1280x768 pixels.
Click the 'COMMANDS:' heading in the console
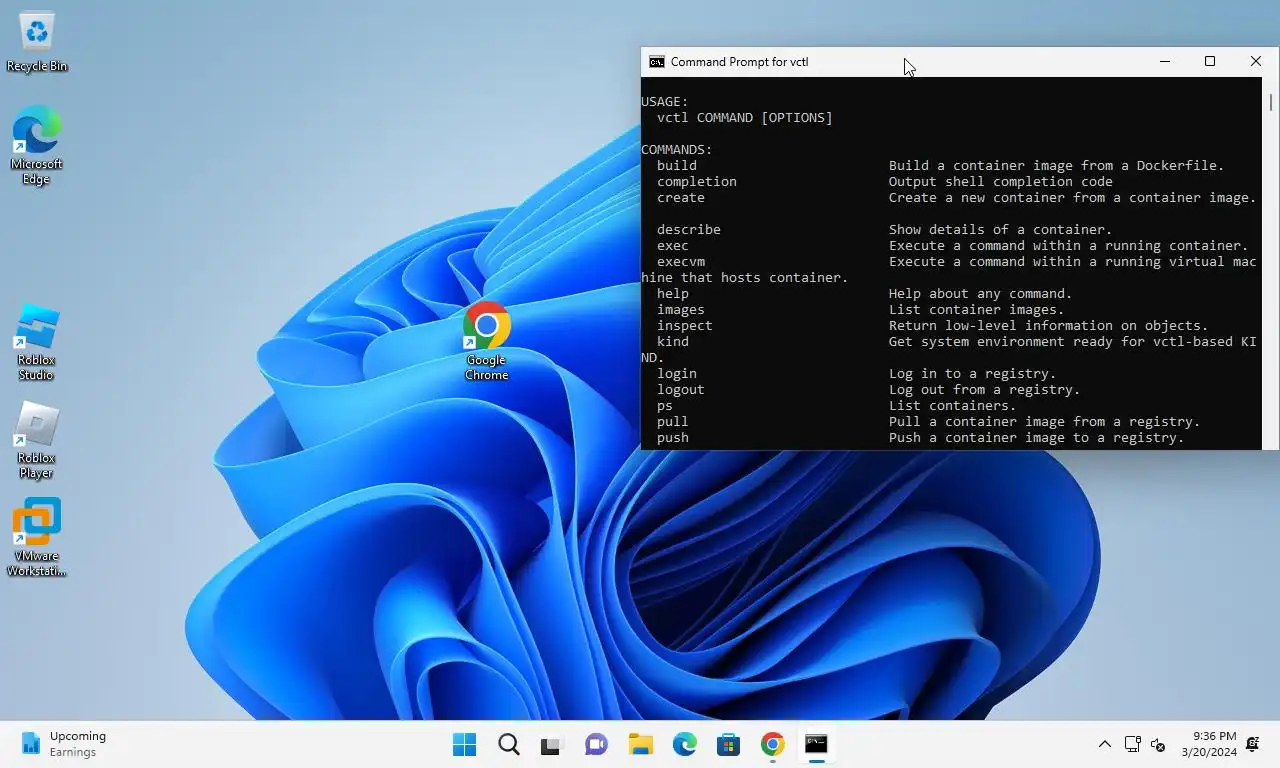[x=677, y=150]
